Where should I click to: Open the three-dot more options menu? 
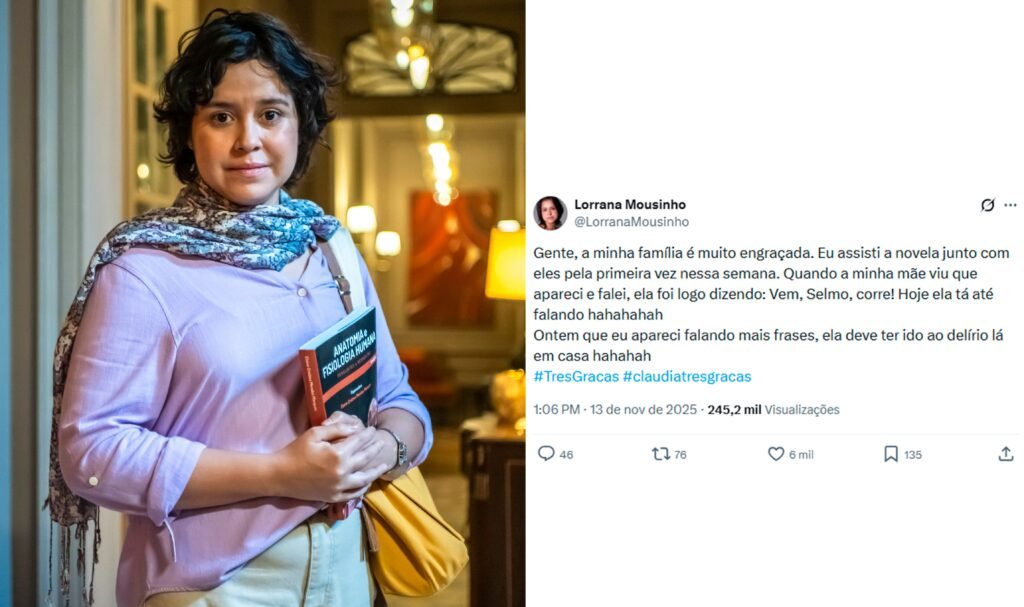[1010, 205]
